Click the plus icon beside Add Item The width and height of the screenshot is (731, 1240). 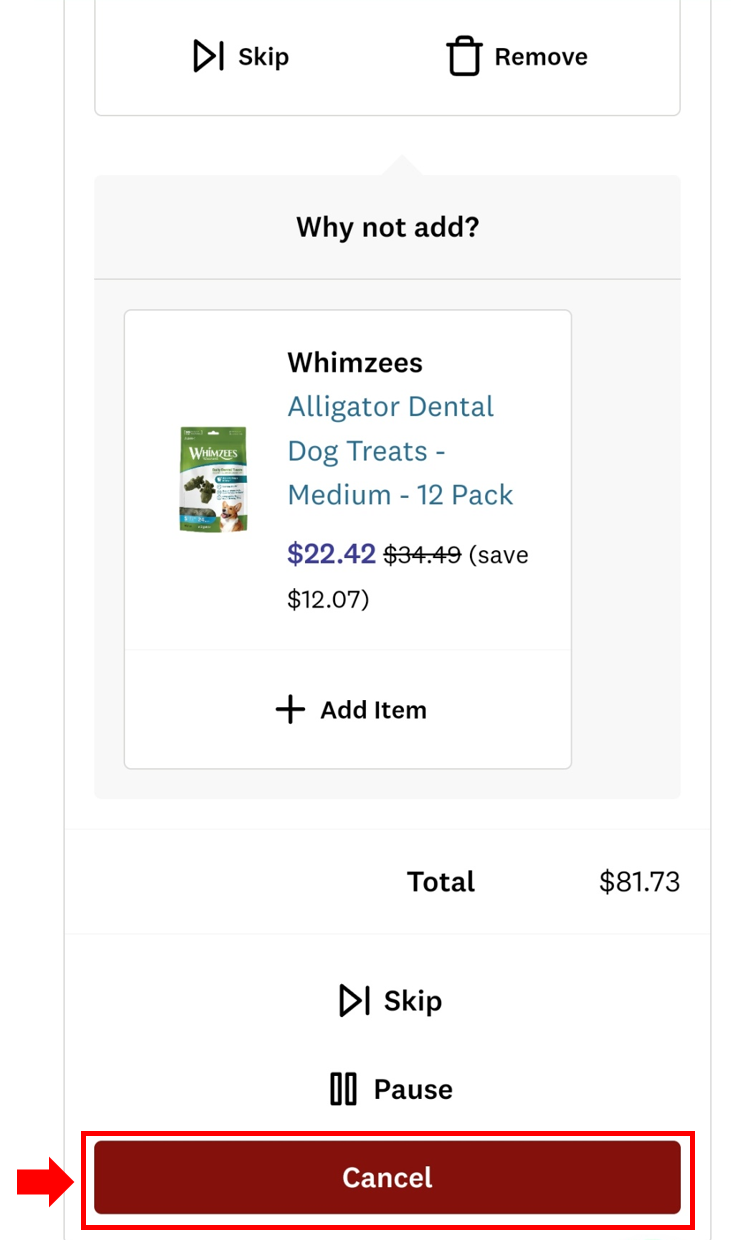(290, 710)
